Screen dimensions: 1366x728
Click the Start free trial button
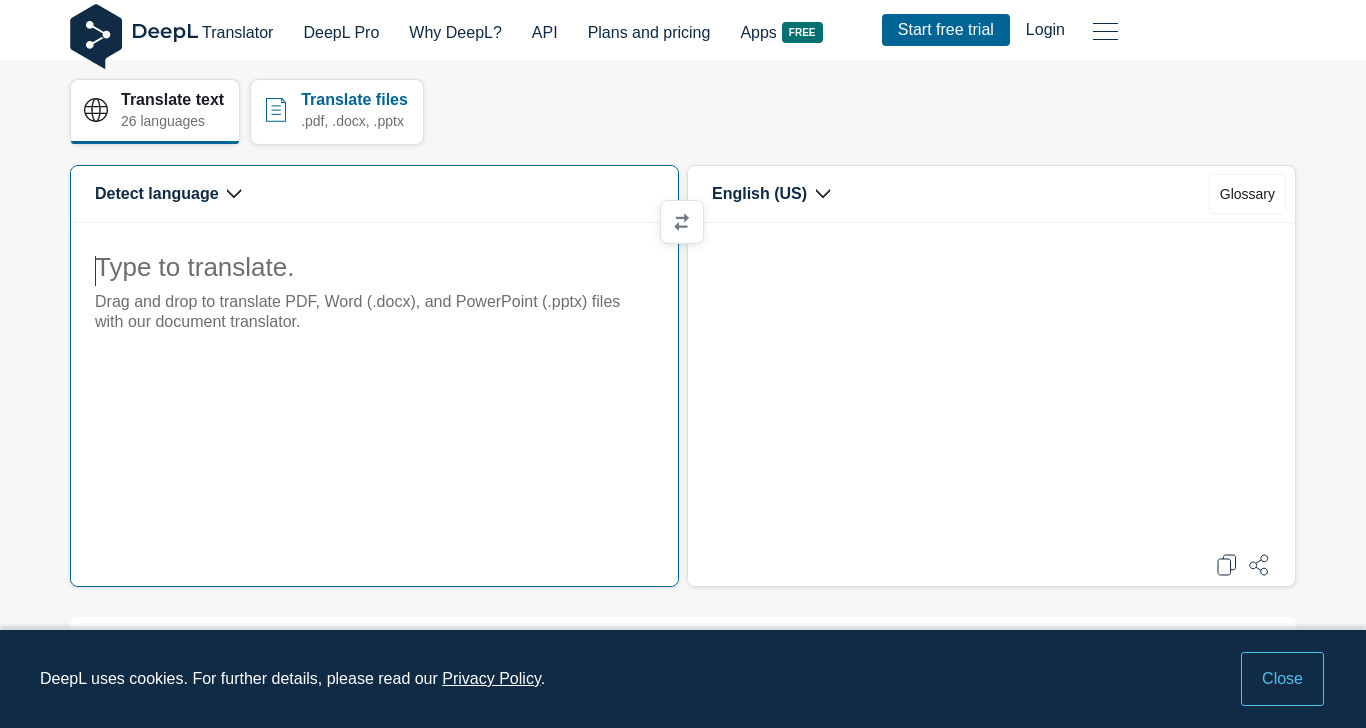click(x=946, y=30)
